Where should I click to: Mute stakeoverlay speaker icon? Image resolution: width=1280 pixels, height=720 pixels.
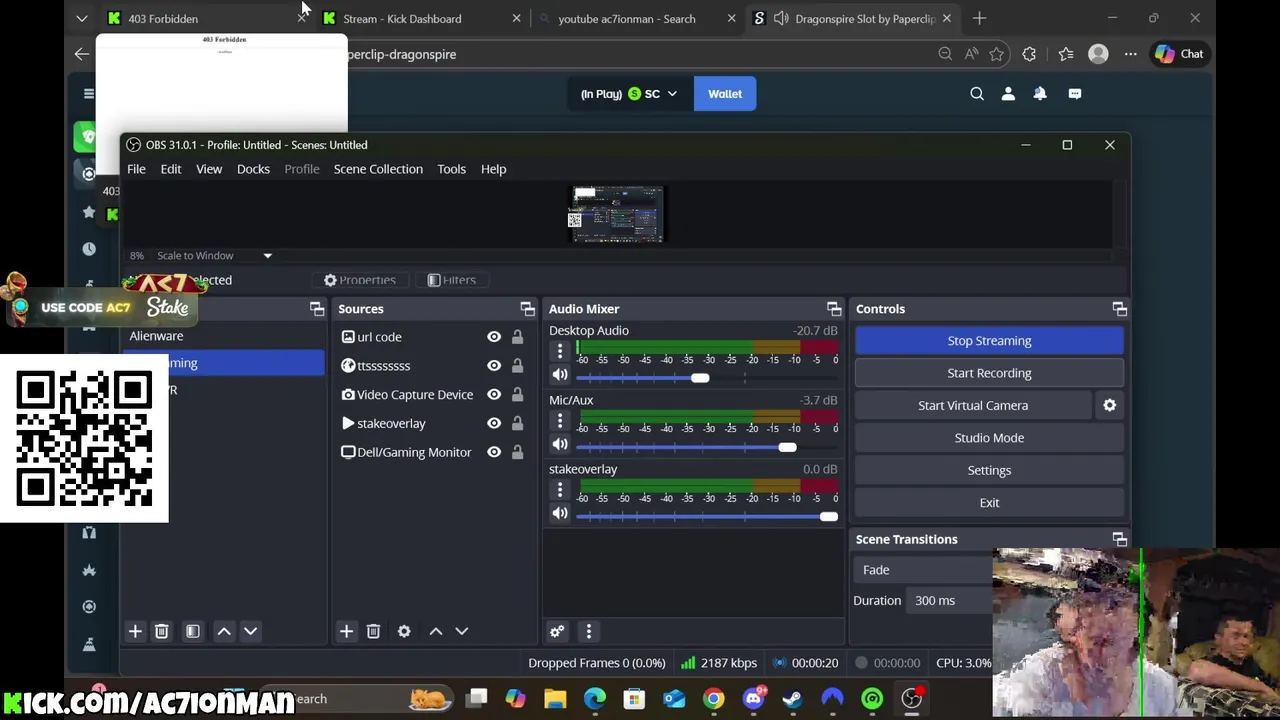560,513
